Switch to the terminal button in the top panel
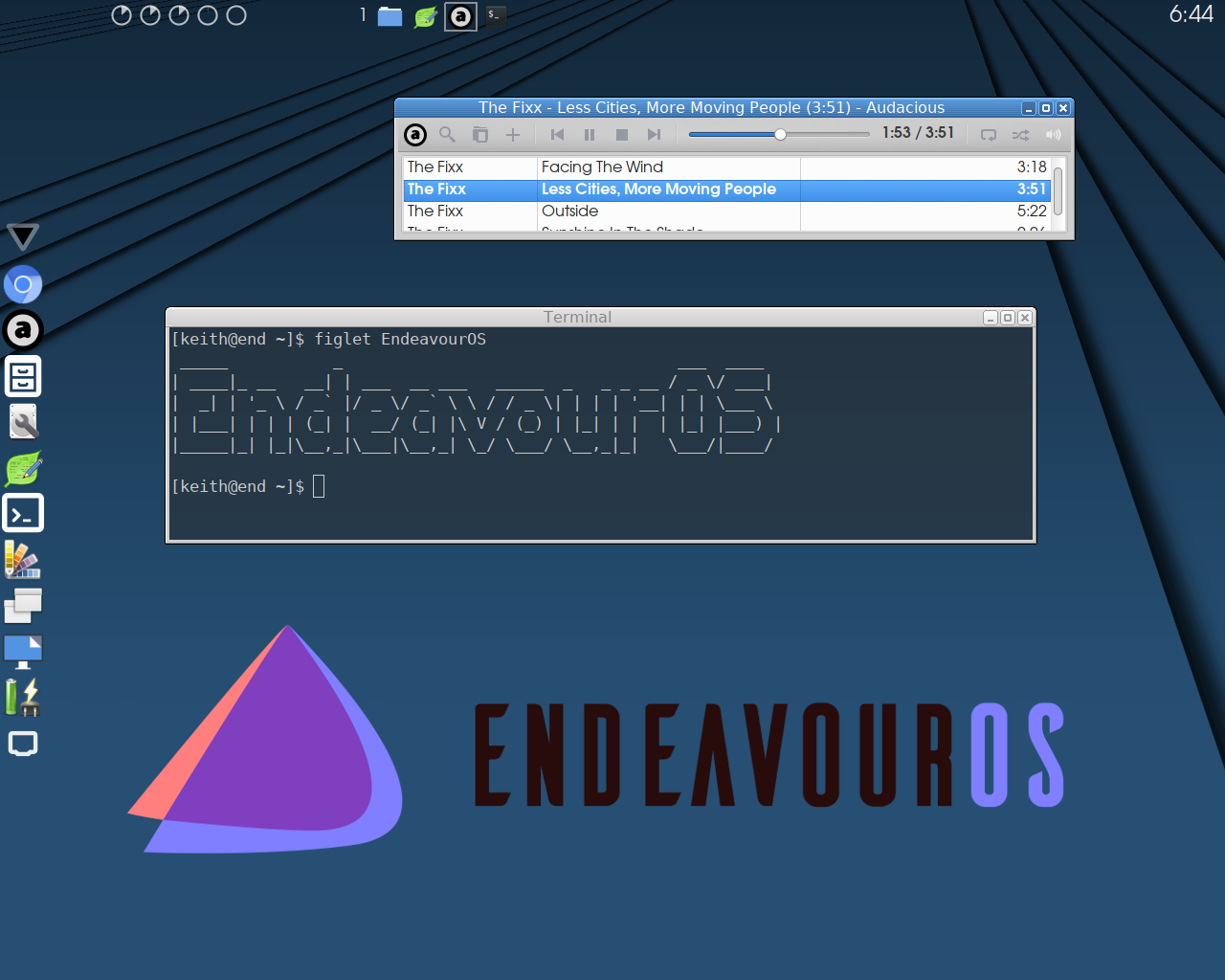Viewport: 1225px width, 980px height. click(495, 15)
